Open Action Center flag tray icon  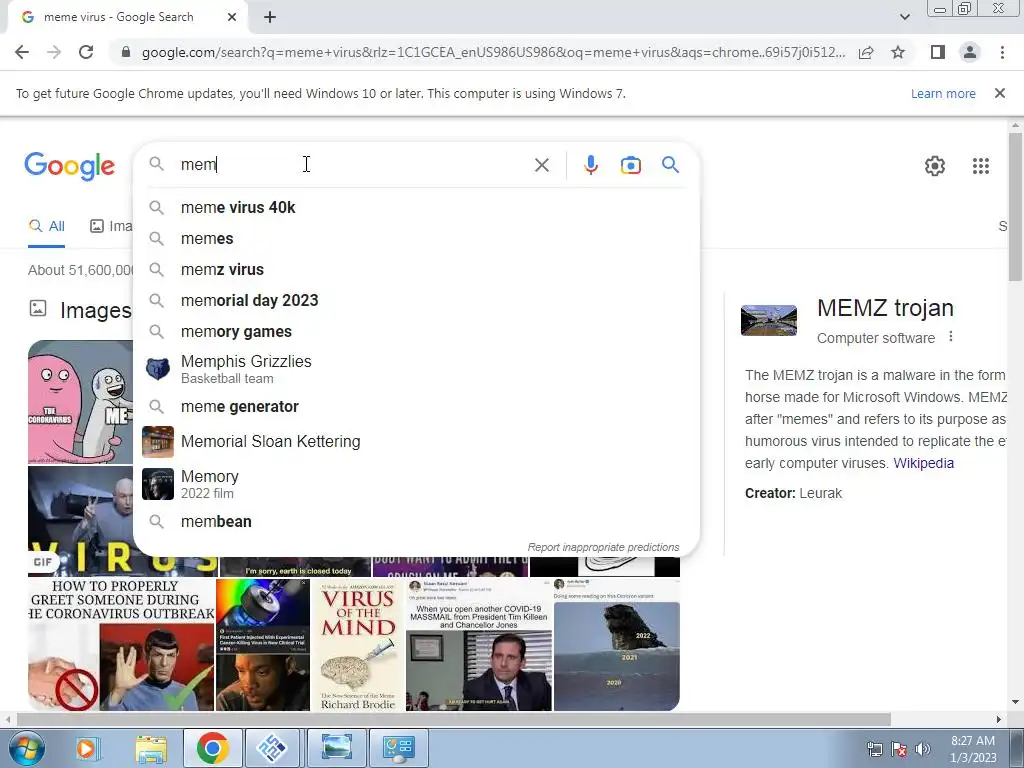pyautogui.click(x=899, y=749)
